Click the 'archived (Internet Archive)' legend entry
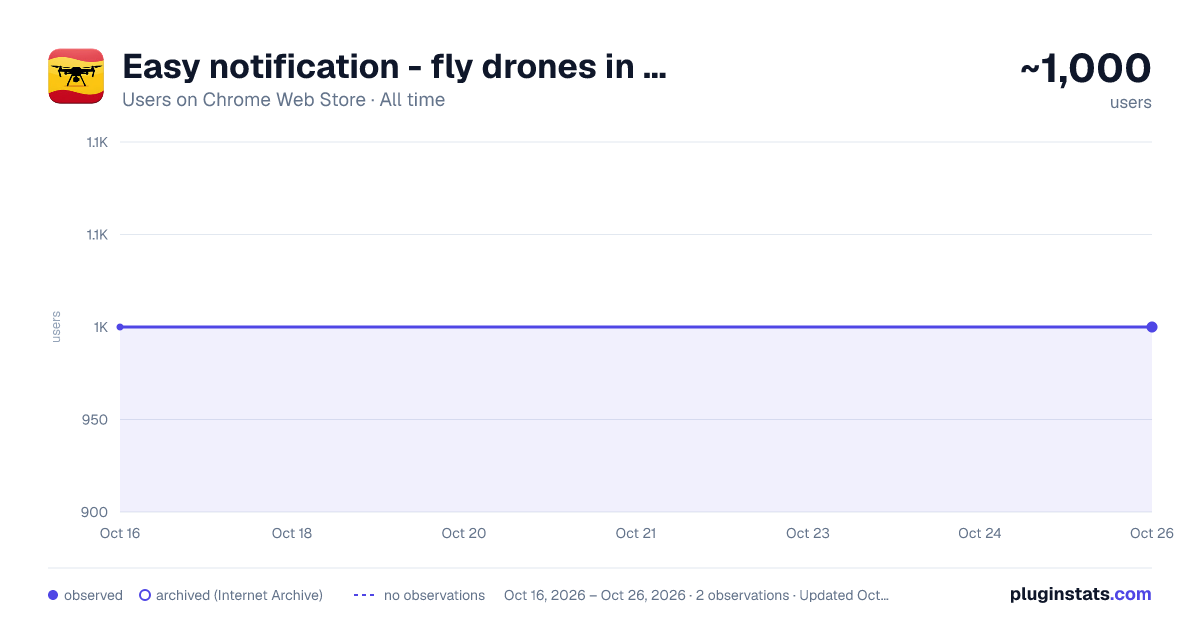Image resolution: width=1200 pixels, height=630 pixels. click(231, 595)
